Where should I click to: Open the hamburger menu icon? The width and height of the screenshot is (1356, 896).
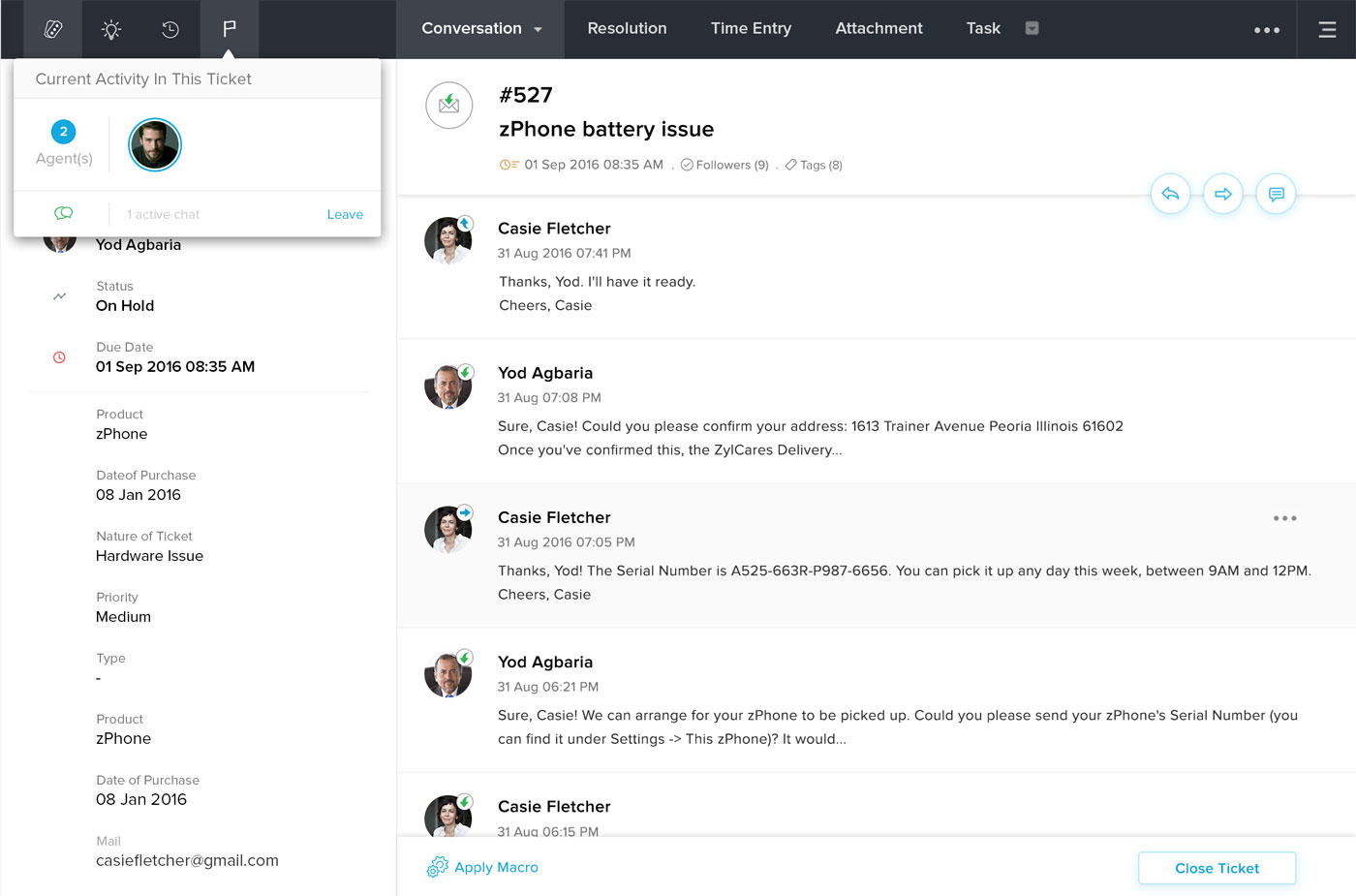(1327, 30)
